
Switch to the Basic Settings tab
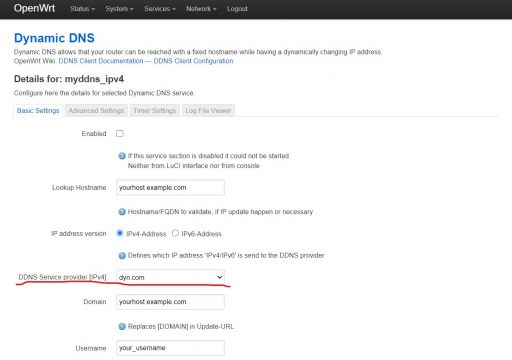pyautogui.click(x=38, y=111)
